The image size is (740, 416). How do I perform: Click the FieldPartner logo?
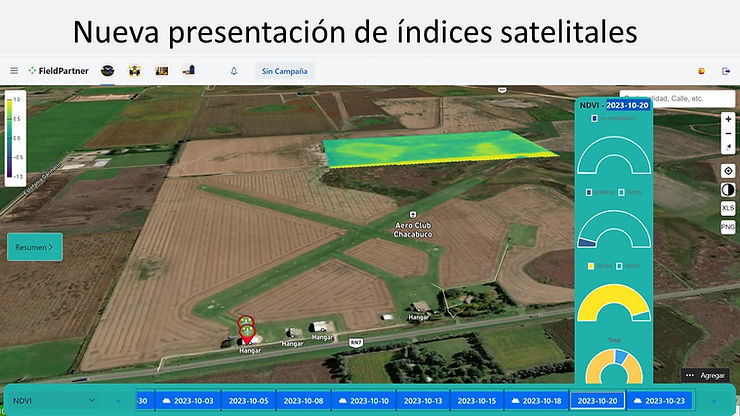click(x=59, y=71)
